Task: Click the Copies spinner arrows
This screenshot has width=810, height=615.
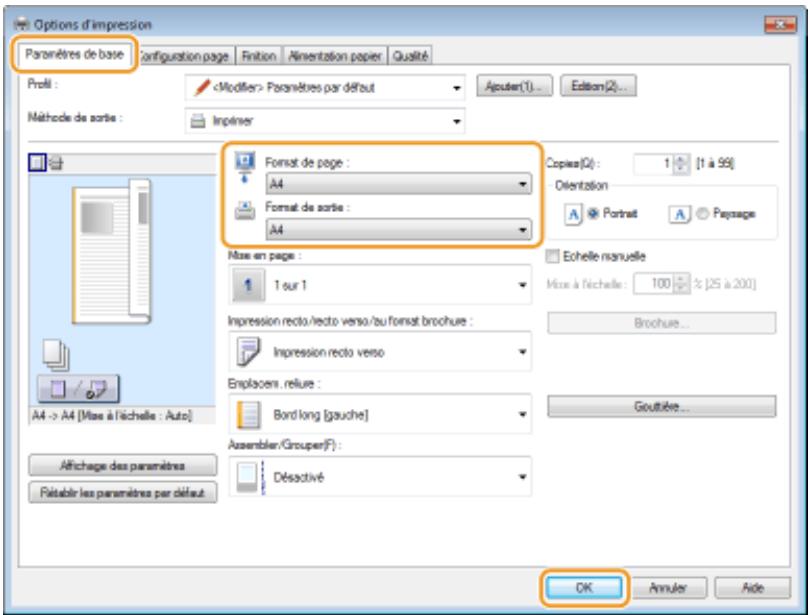Action: click(681, 164)
